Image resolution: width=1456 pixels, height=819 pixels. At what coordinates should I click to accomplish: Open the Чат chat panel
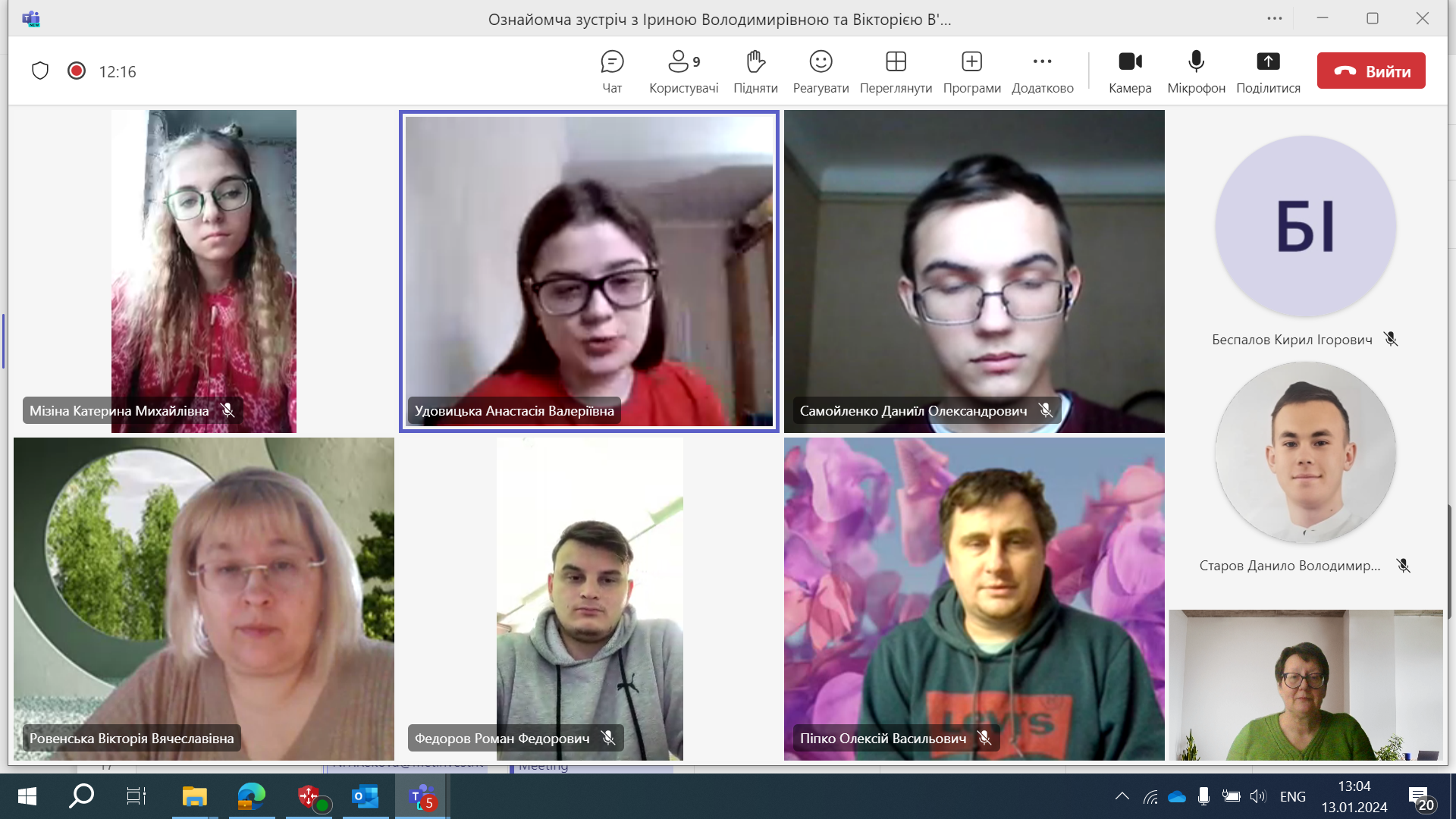612,71
